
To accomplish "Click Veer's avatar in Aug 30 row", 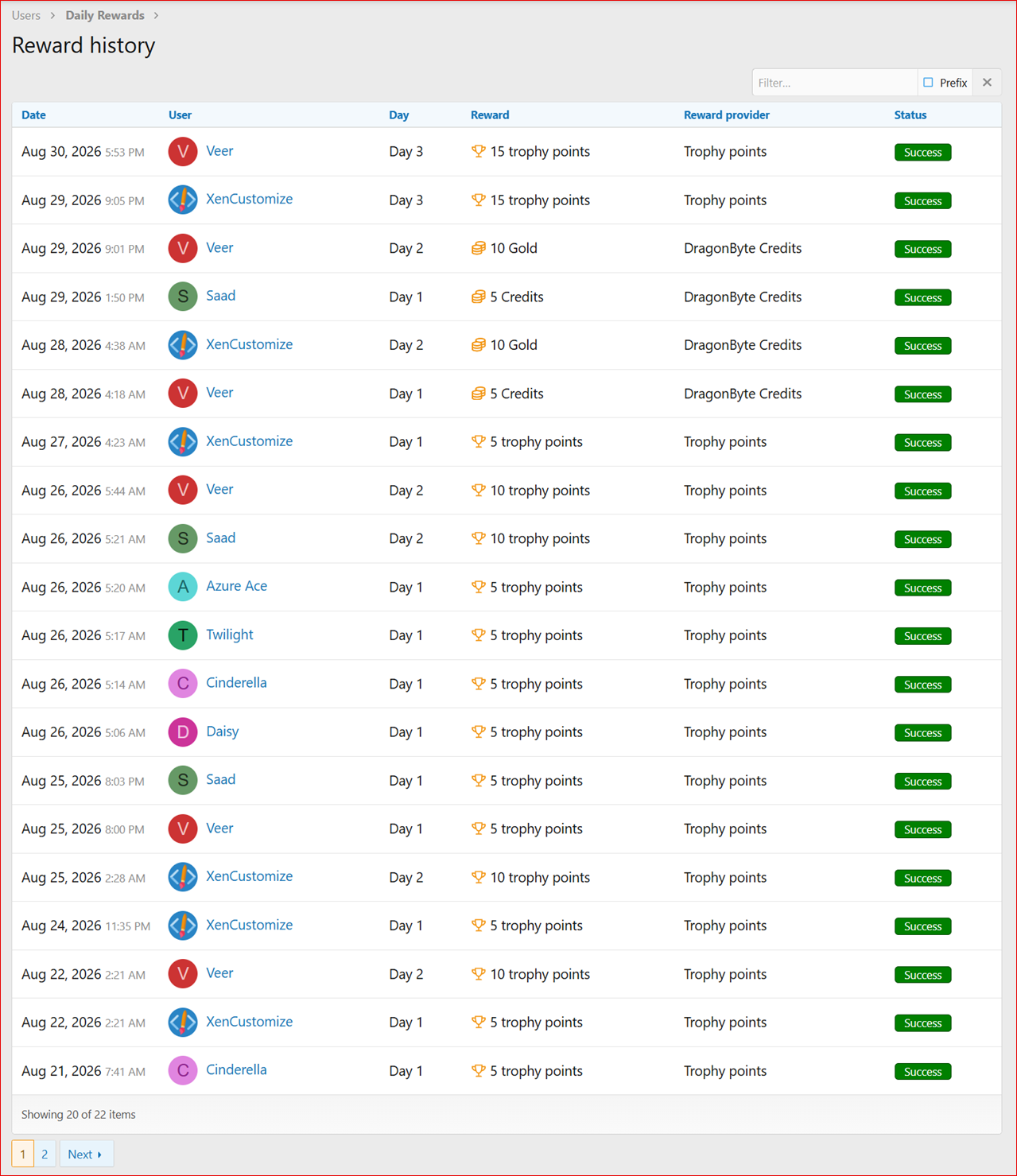I will (x=183, y=152).
